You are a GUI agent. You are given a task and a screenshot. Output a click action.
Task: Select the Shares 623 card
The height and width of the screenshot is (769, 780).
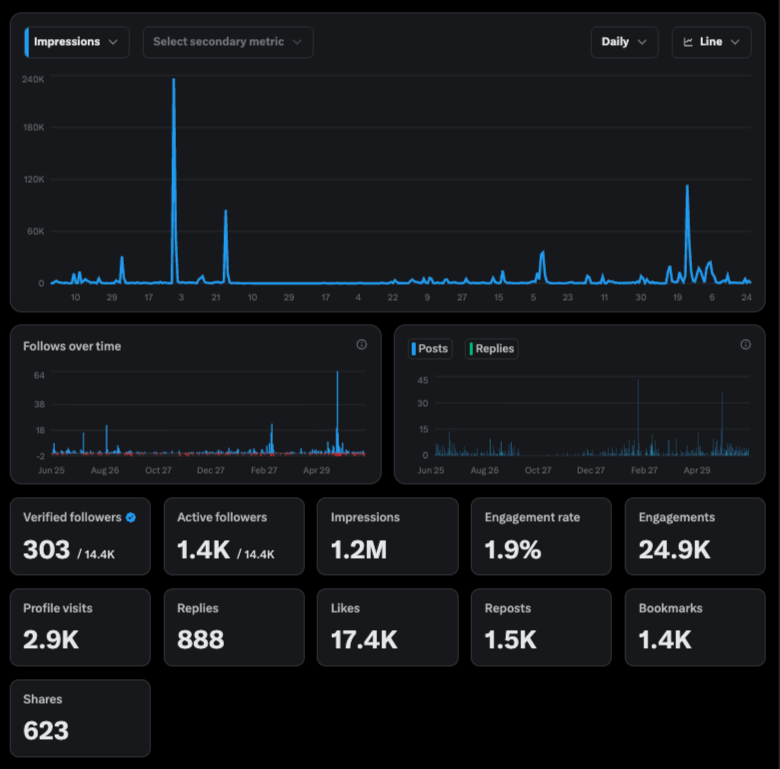[x=80, y=718]
